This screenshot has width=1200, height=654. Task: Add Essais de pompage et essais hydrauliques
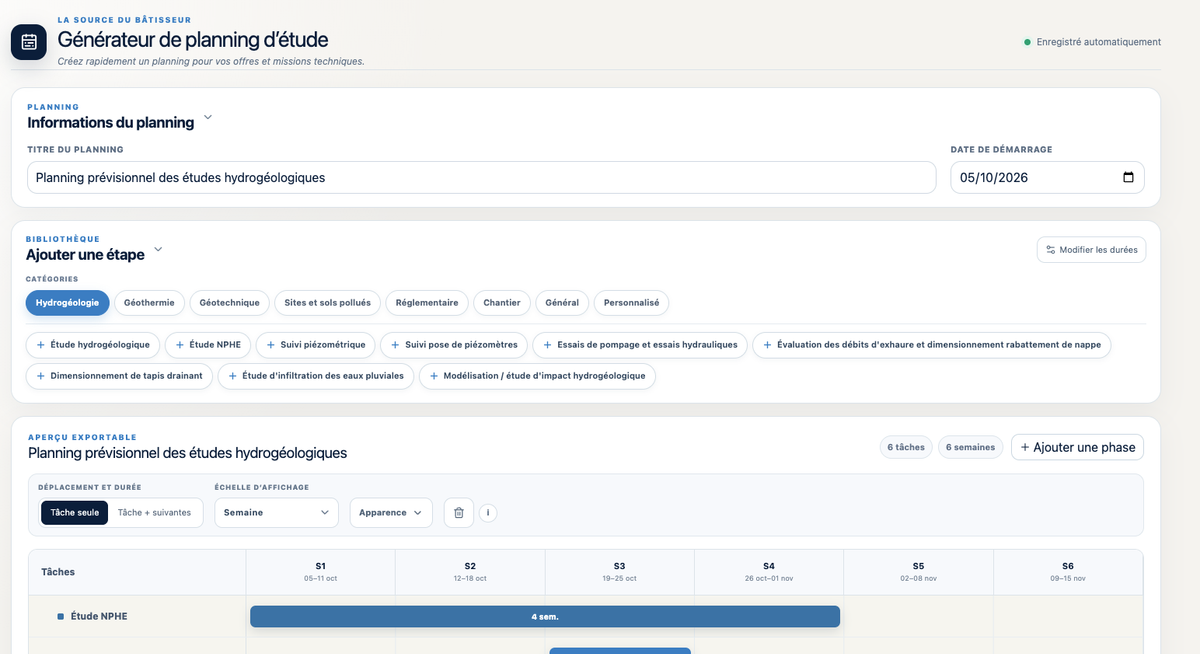point(640,344)
